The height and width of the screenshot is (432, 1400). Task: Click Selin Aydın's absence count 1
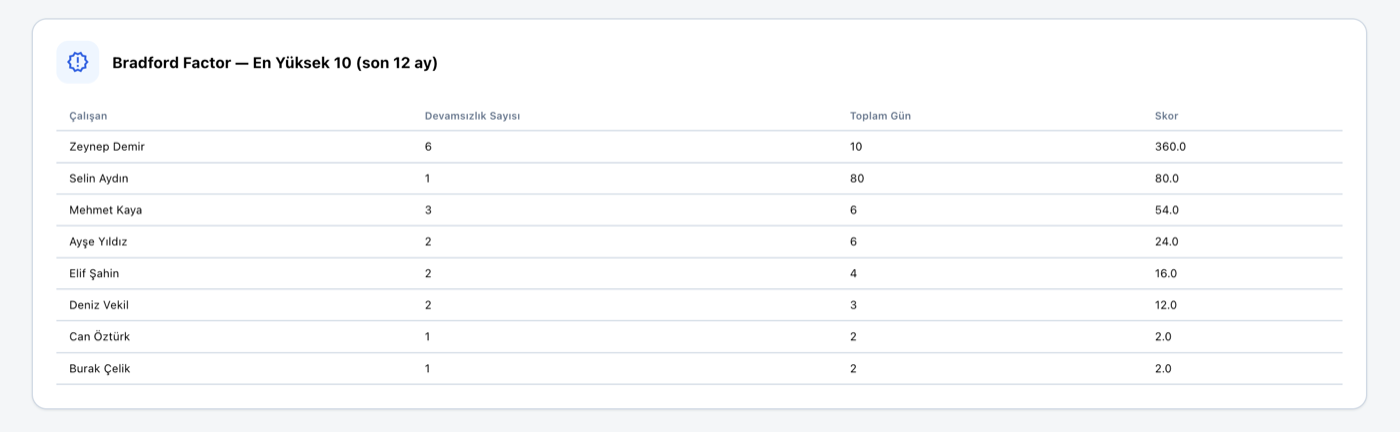click(427, 179)
